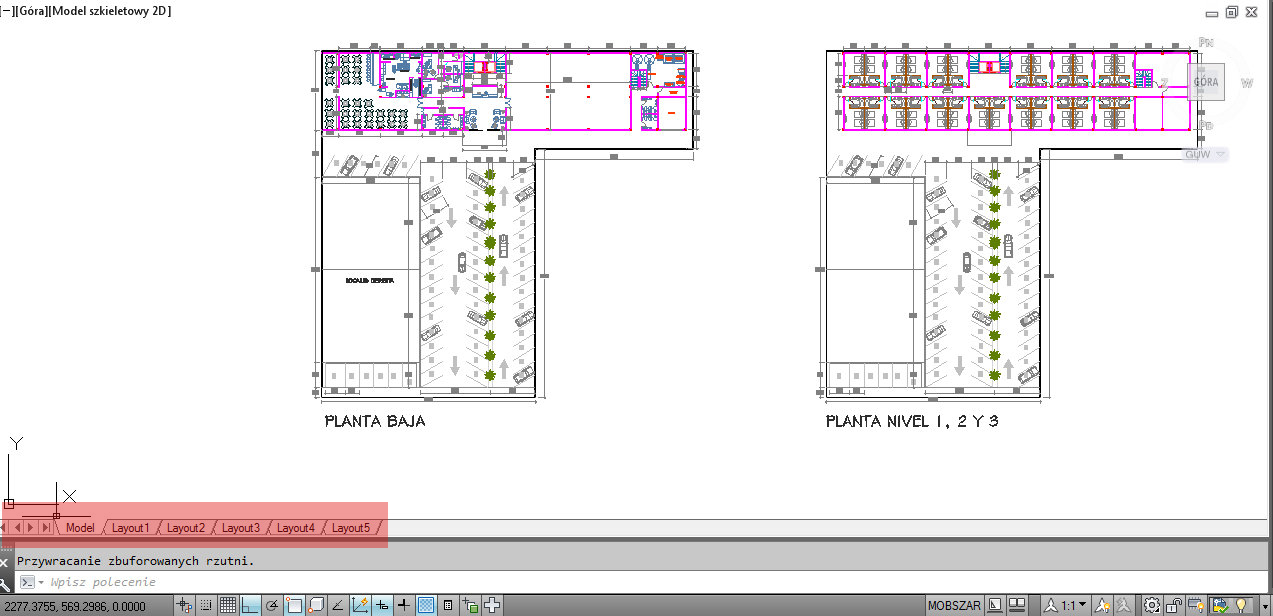Switch to the Layout3 tab
Image resolution: width=1273 pixels, height=616 pixels.
(241, 527)
